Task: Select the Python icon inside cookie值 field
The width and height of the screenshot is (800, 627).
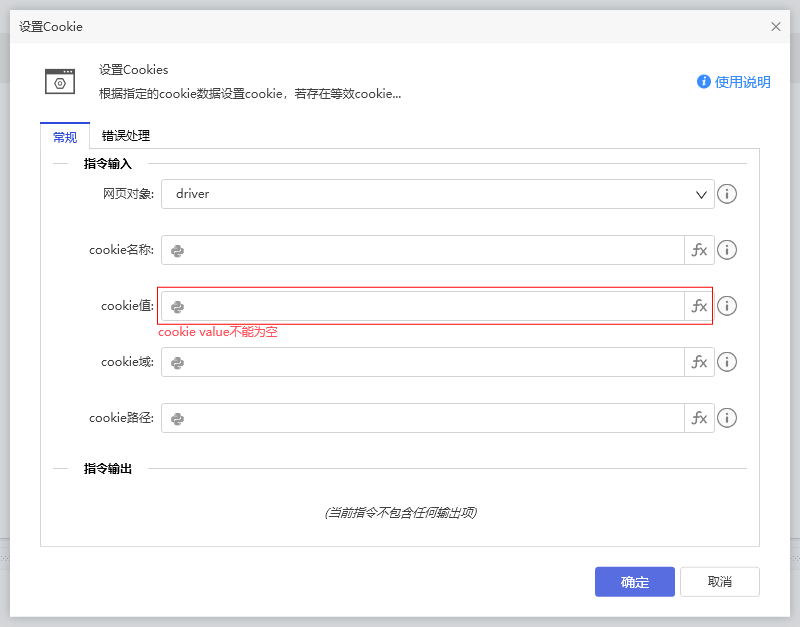Action: point(177,306)
